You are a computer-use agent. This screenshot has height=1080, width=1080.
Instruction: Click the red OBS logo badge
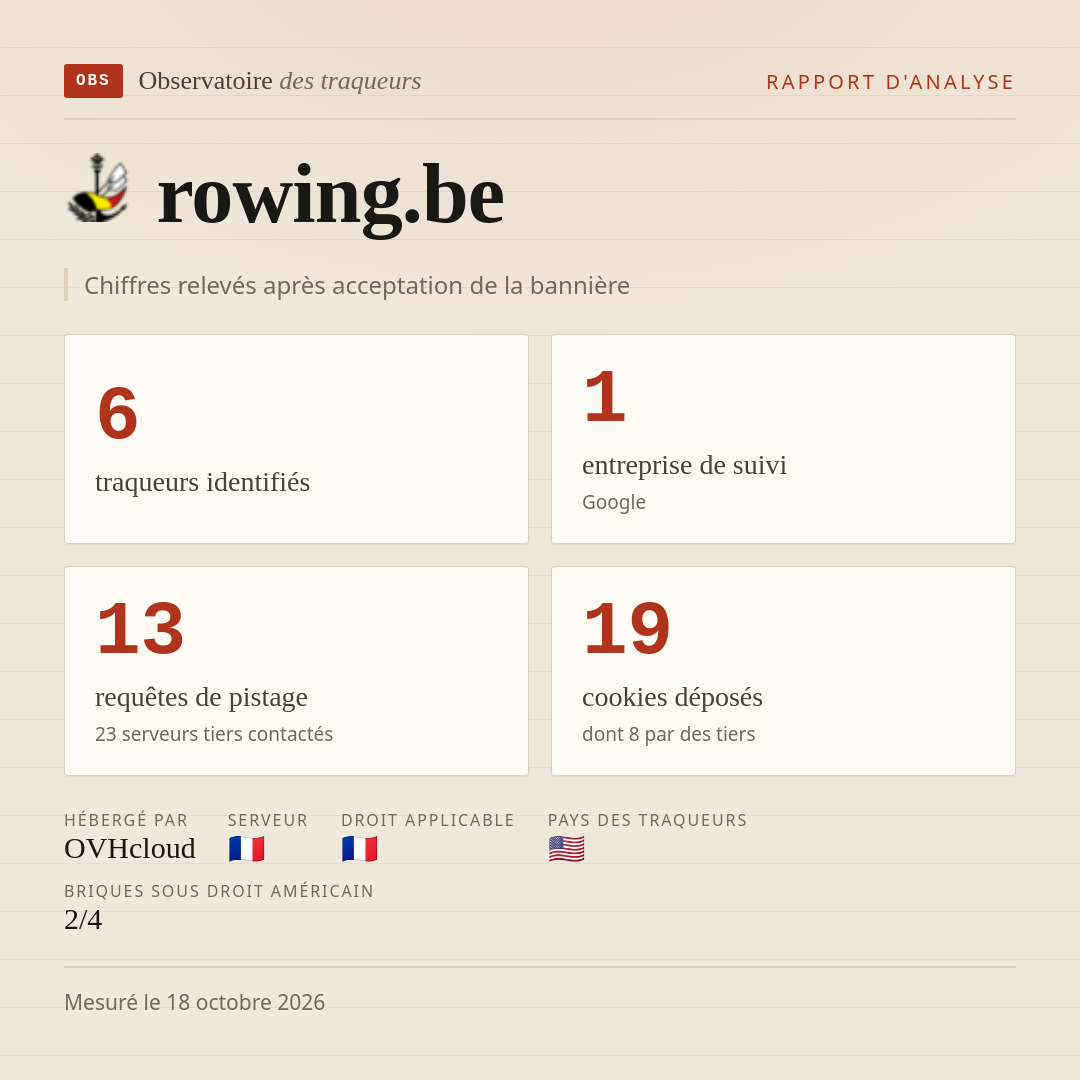point(94,81)
